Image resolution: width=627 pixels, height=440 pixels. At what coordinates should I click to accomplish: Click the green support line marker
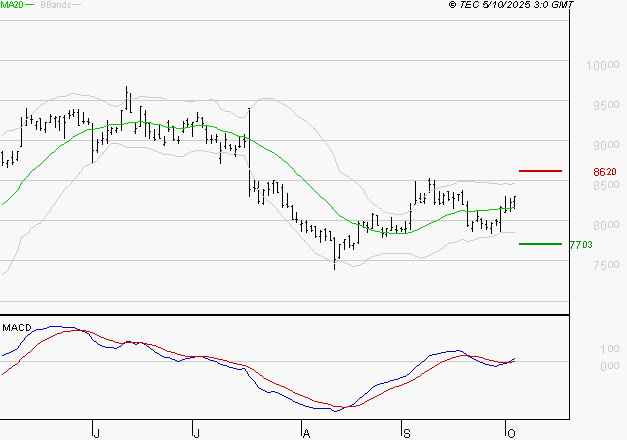[540, 244]
